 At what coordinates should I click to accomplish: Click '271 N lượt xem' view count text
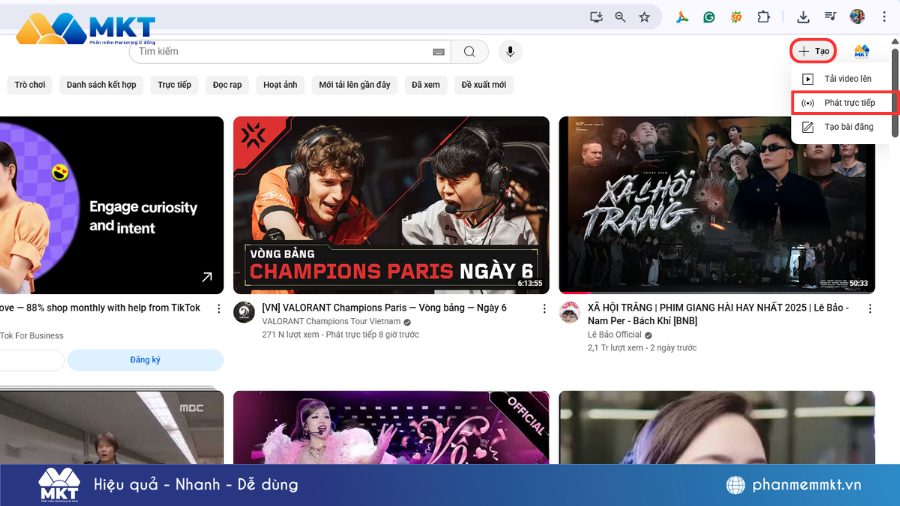pos(290,334)
